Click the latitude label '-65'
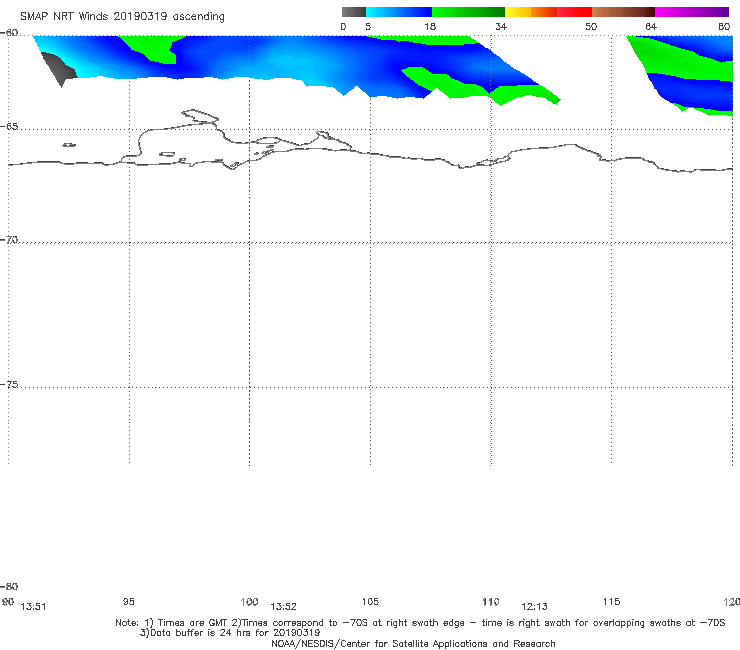This screenshot has width=740, height=650. pos(9,127)
